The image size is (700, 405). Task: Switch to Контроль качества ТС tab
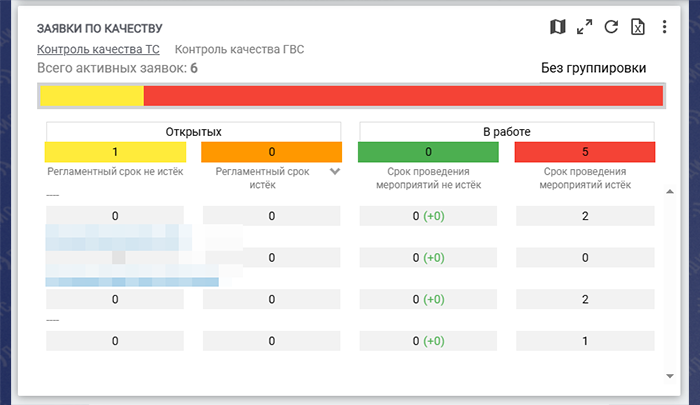pos(97,49)
